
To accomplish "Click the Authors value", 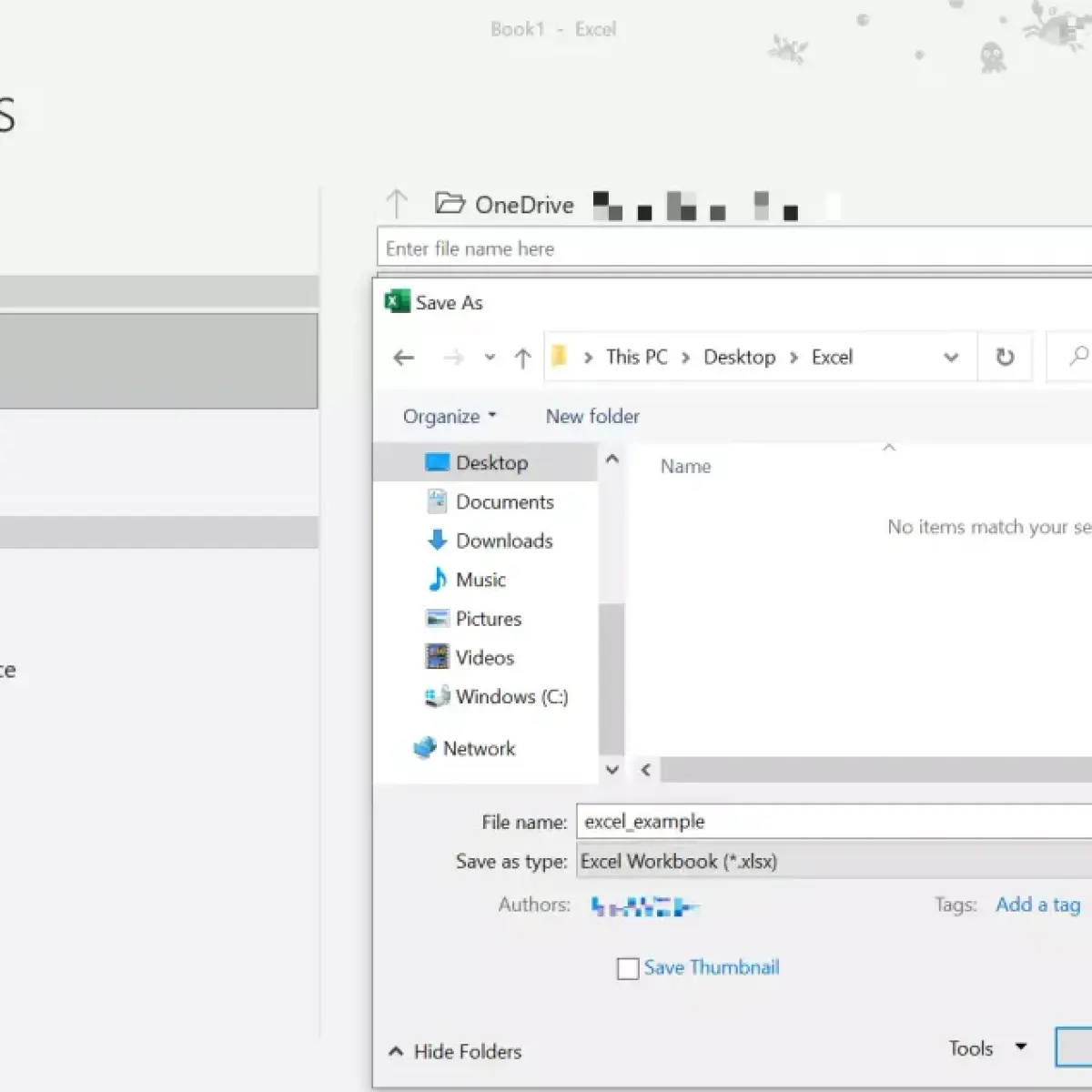I will (x=645, y=906).
